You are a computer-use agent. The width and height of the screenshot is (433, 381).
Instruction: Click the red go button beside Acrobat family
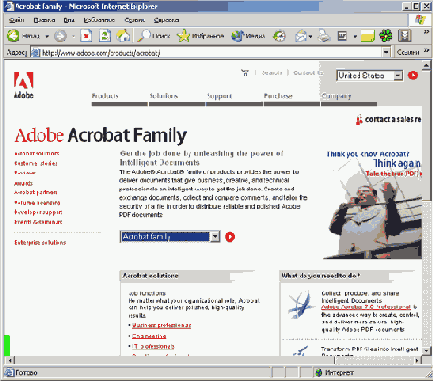click(x=230, y=237)
